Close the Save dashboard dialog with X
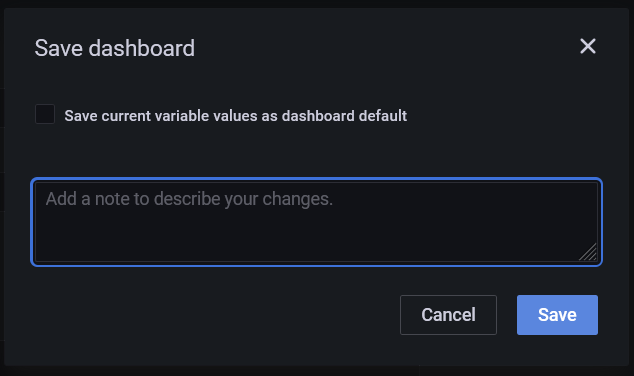634x376 pixels. 588,46
